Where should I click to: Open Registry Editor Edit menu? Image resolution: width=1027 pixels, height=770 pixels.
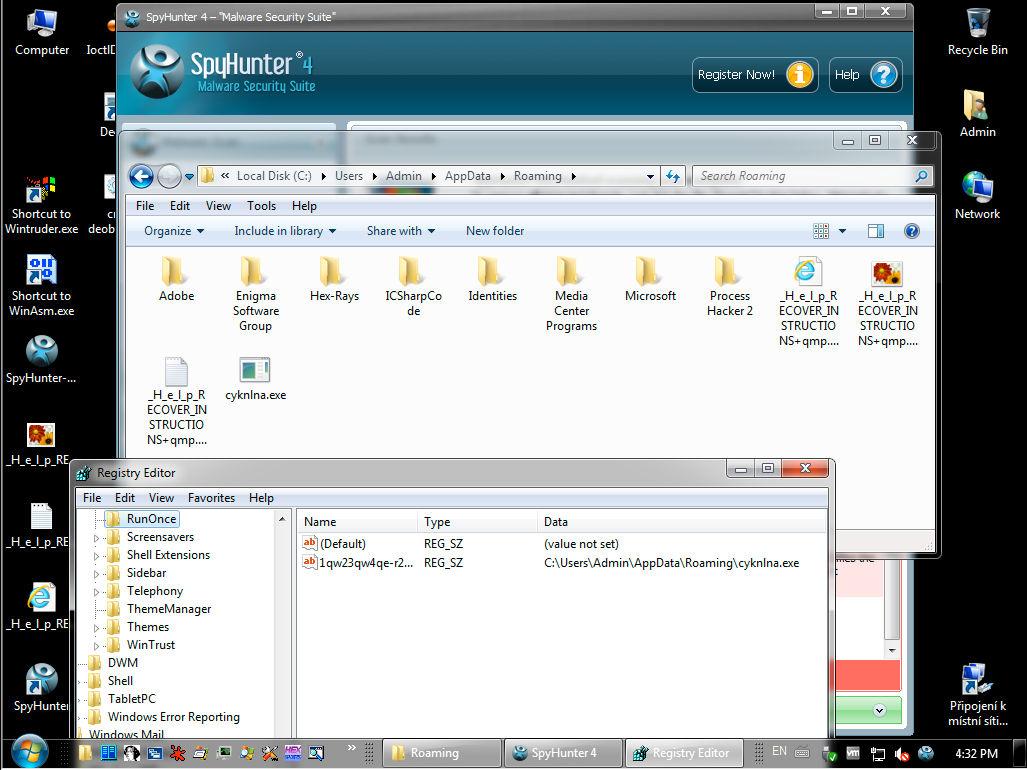[124, 498]
